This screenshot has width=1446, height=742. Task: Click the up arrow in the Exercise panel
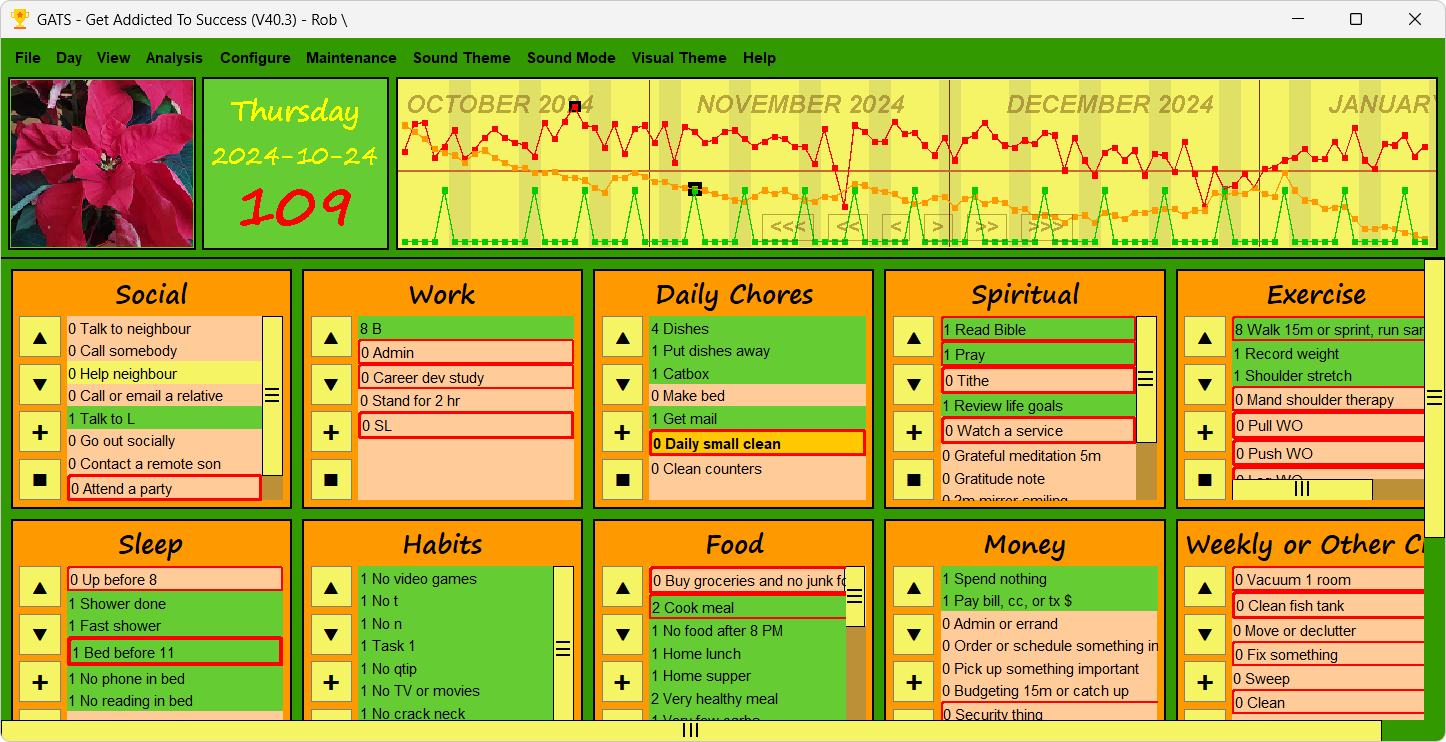1205,338
